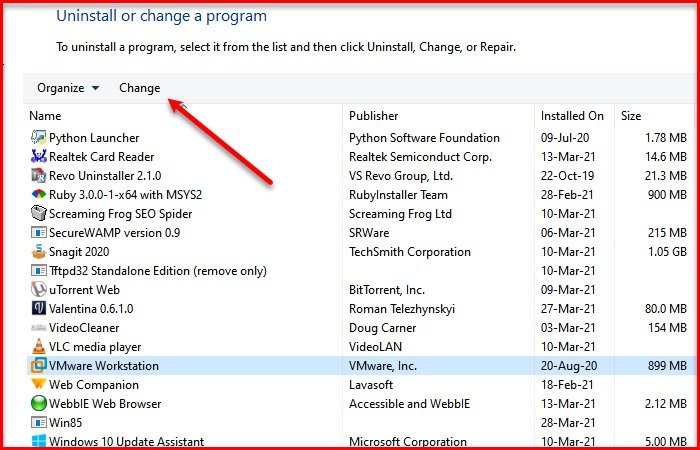Click the SecureWAMP version 0.9 icon

39,233
